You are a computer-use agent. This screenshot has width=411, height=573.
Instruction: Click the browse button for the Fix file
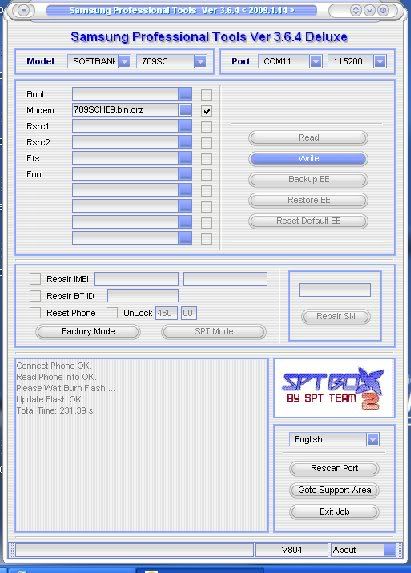click(185, 158)
